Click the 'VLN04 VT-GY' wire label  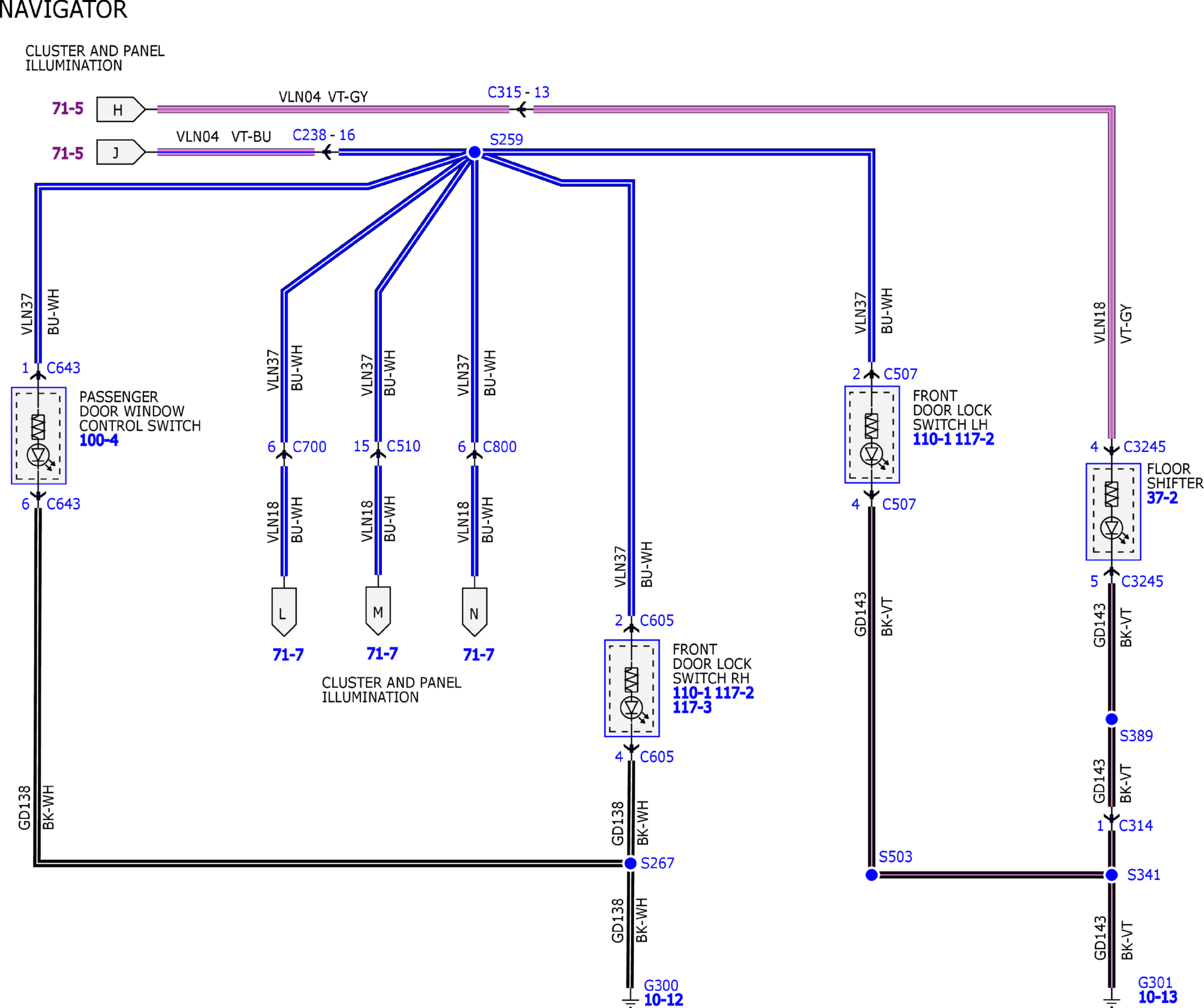[x=323, y=97]
